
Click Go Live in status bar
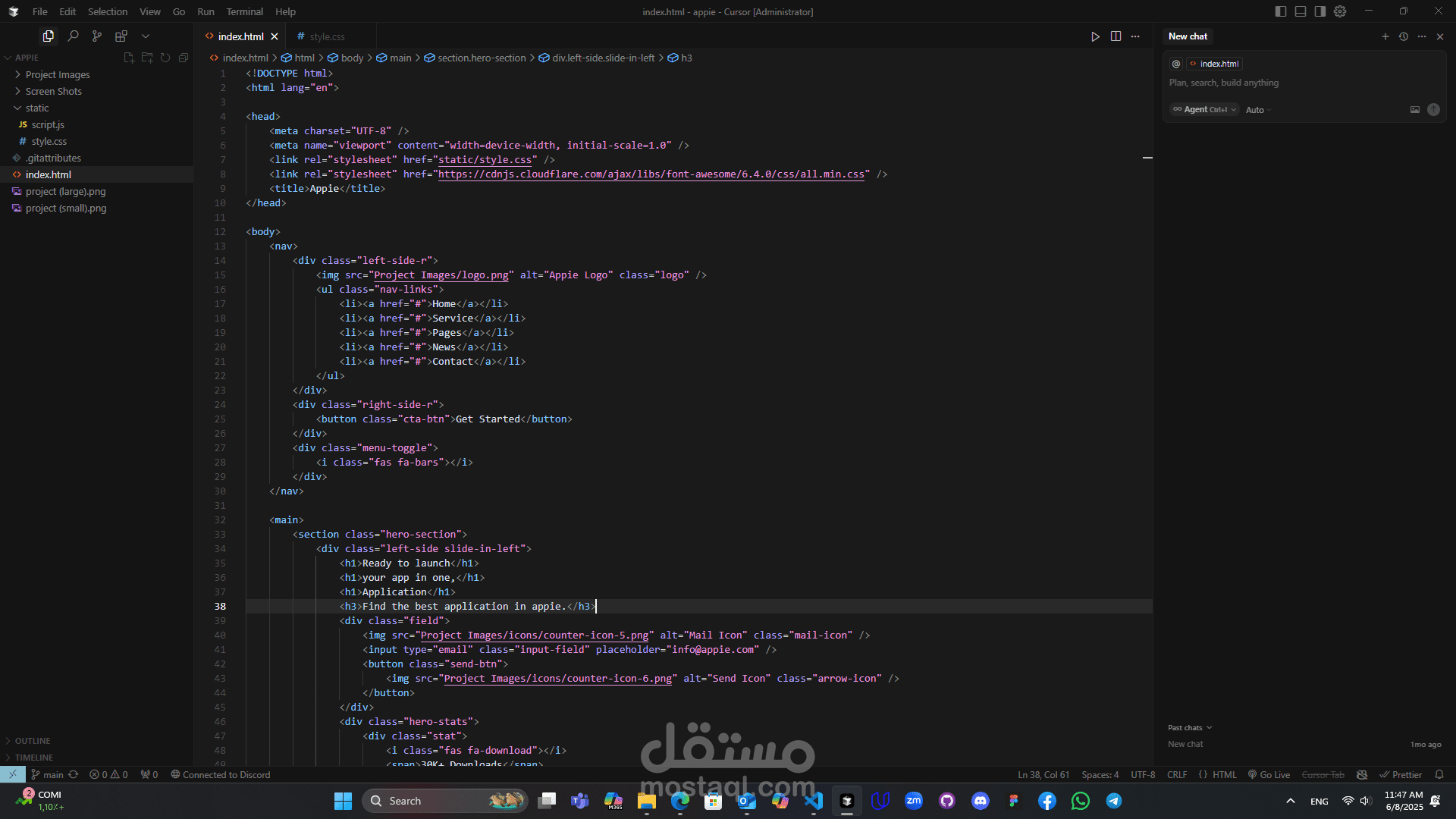tap(1269, 775)
